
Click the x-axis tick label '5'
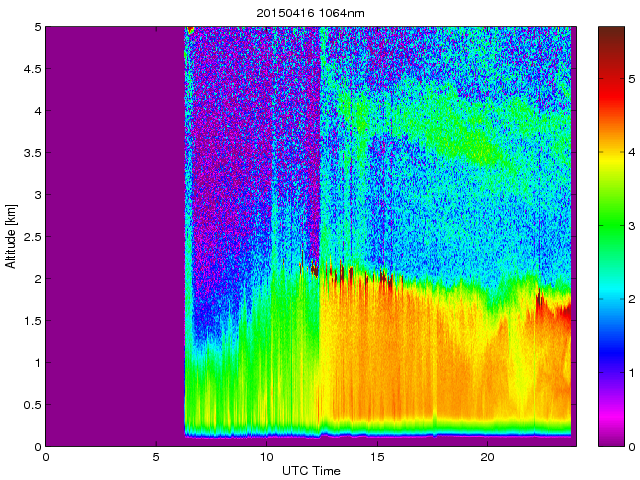pyautogui.click(x=156, y=457)
